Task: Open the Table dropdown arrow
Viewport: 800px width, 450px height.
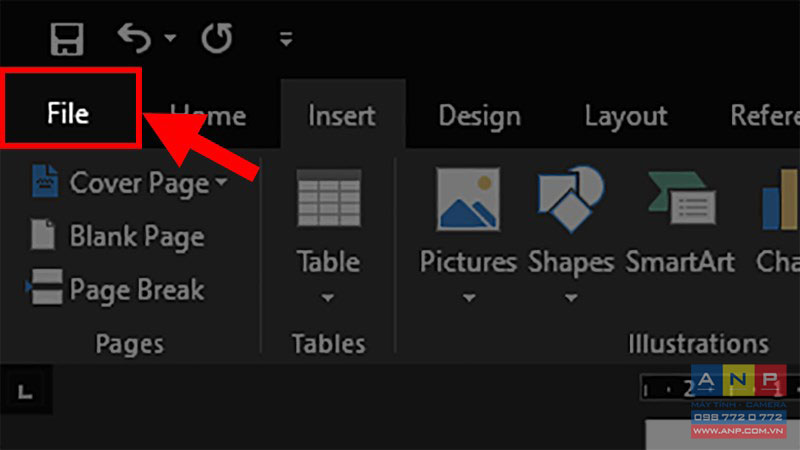Action: (x=328, y=297)
